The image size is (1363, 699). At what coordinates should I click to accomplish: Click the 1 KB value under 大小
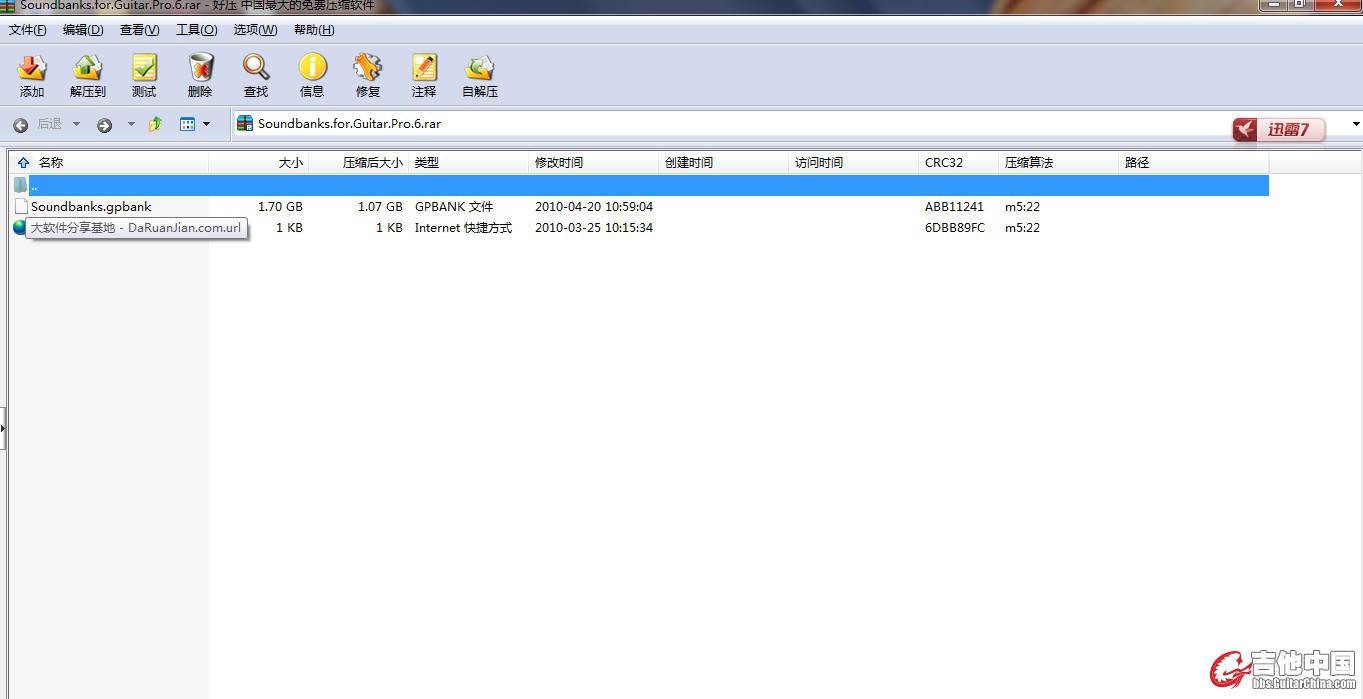click(289, 228)
